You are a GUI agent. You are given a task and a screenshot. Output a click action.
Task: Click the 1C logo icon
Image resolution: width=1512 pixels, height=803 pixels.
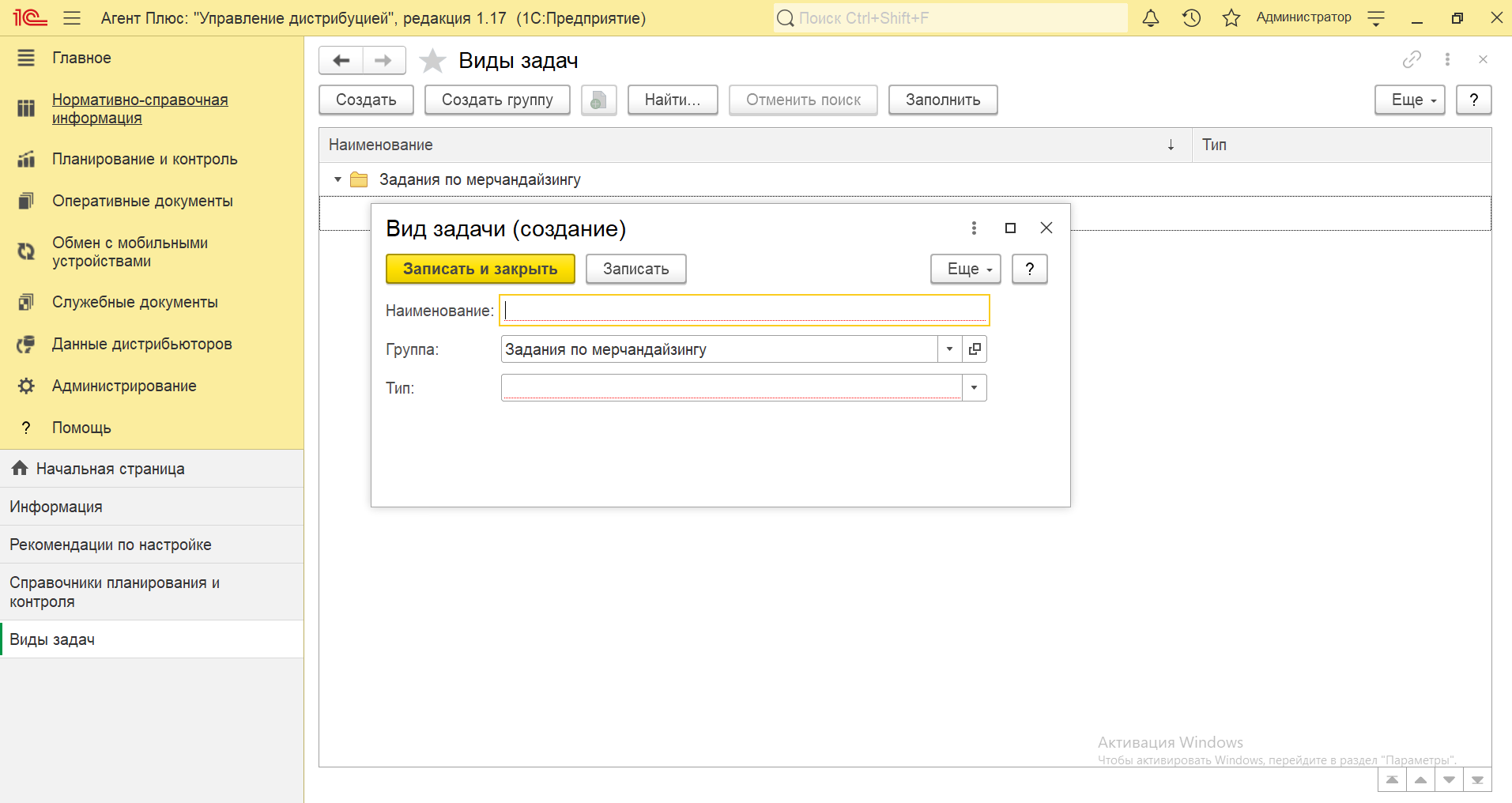[30, 17]
